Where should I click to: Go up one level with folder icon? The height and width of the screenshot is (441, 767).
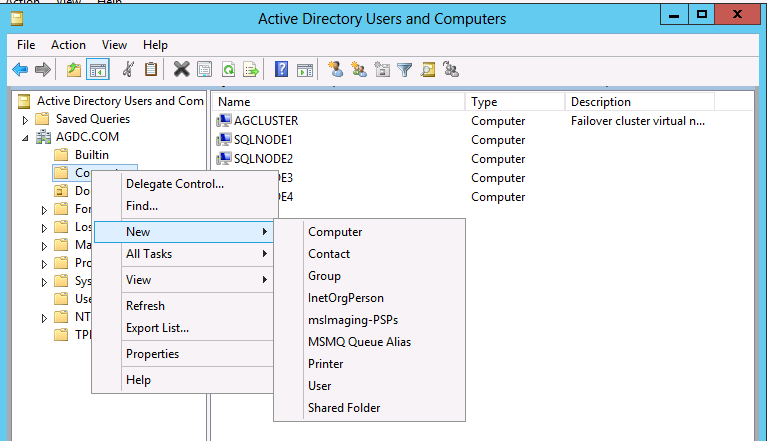tap(74, 70)
